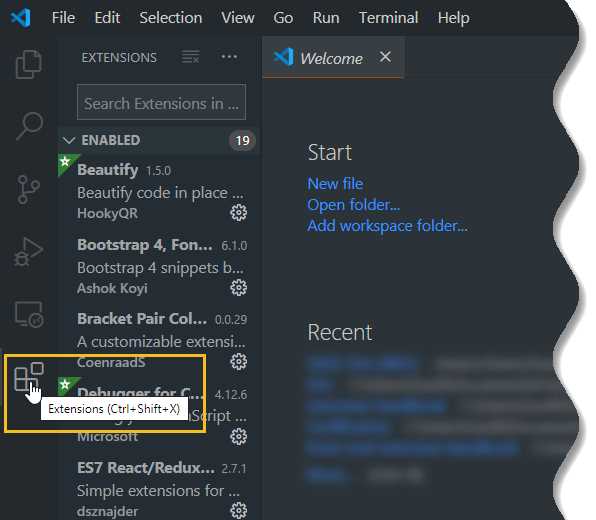The width and height of the screenshot is (596, 520).
Task: Collapse the ENABLED extensions section
Action: [x=69, y=140]
